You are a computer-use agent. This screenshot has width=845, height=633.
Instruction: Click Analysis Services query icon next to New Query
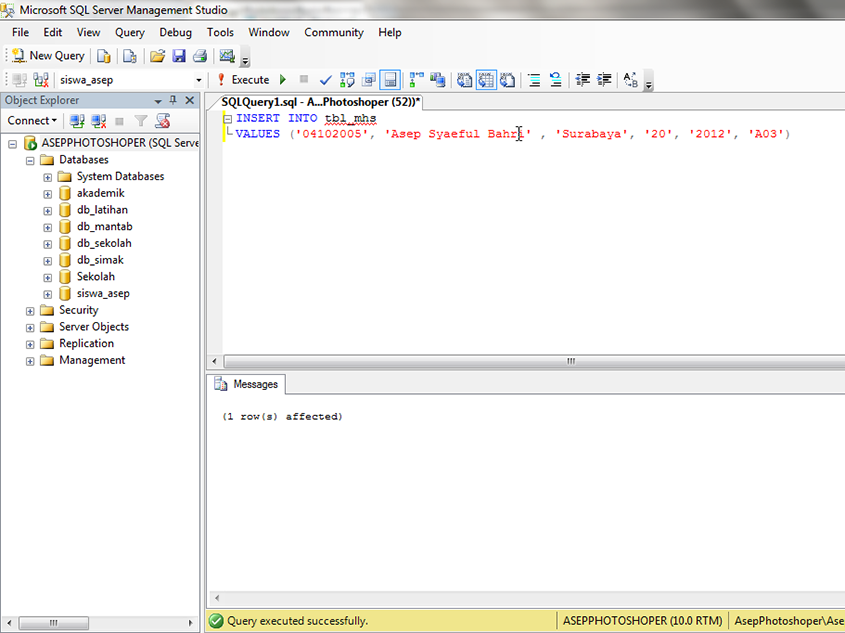[x=130, y=55]
